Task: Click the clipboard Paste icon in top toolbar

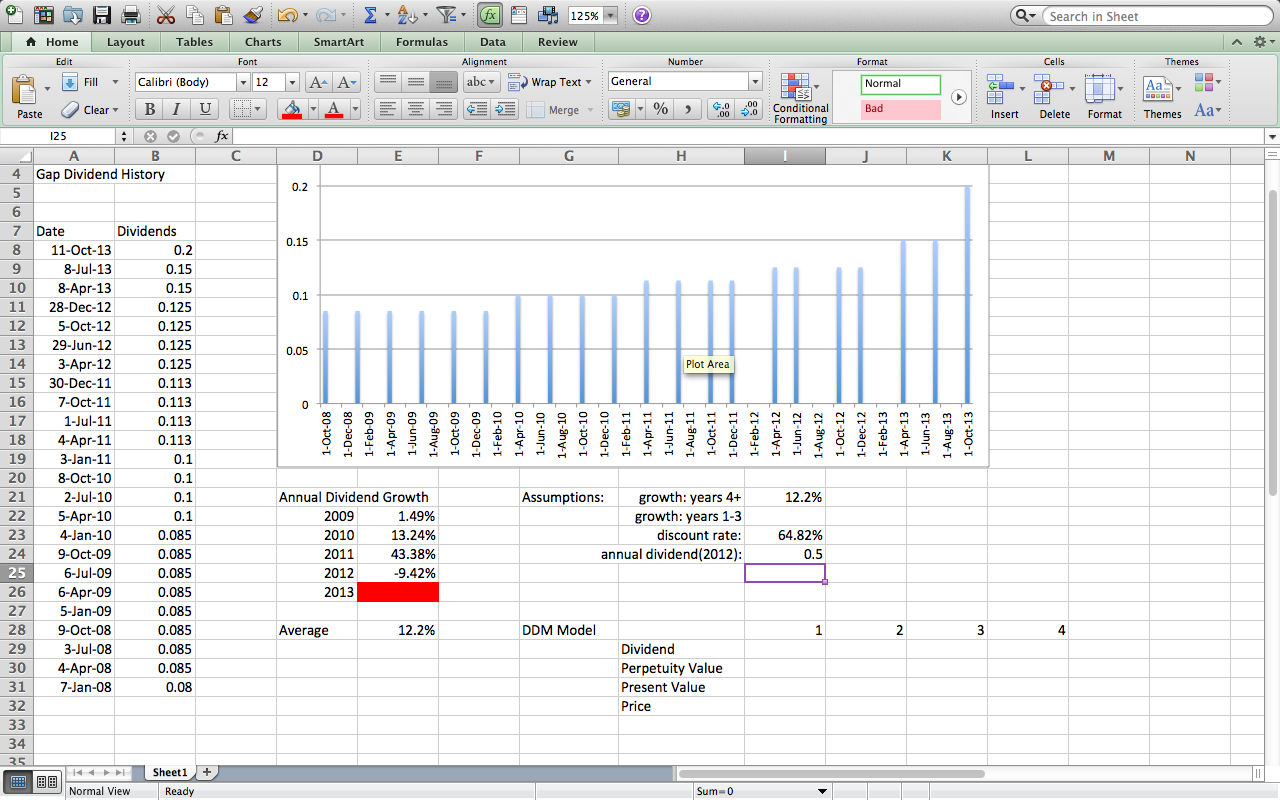Action: point(224,15)
